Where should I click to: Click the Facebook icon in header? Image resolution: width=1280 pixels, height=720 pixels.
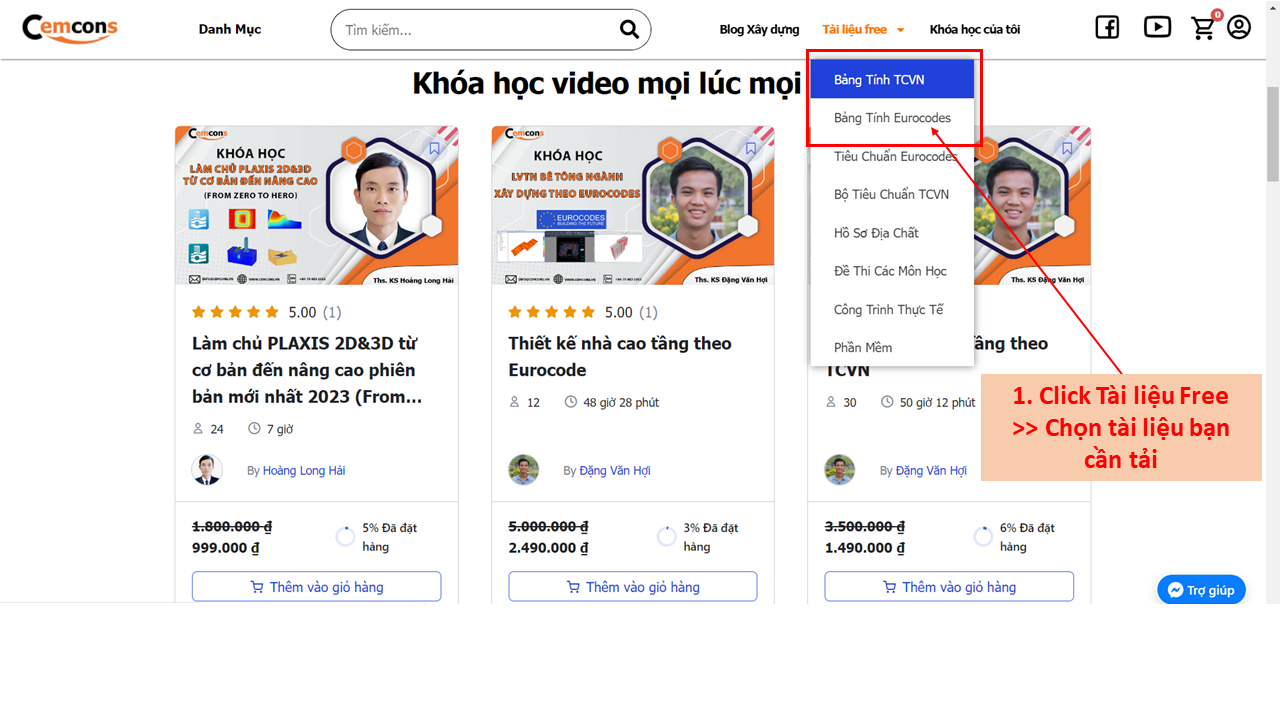(1107, 28)
